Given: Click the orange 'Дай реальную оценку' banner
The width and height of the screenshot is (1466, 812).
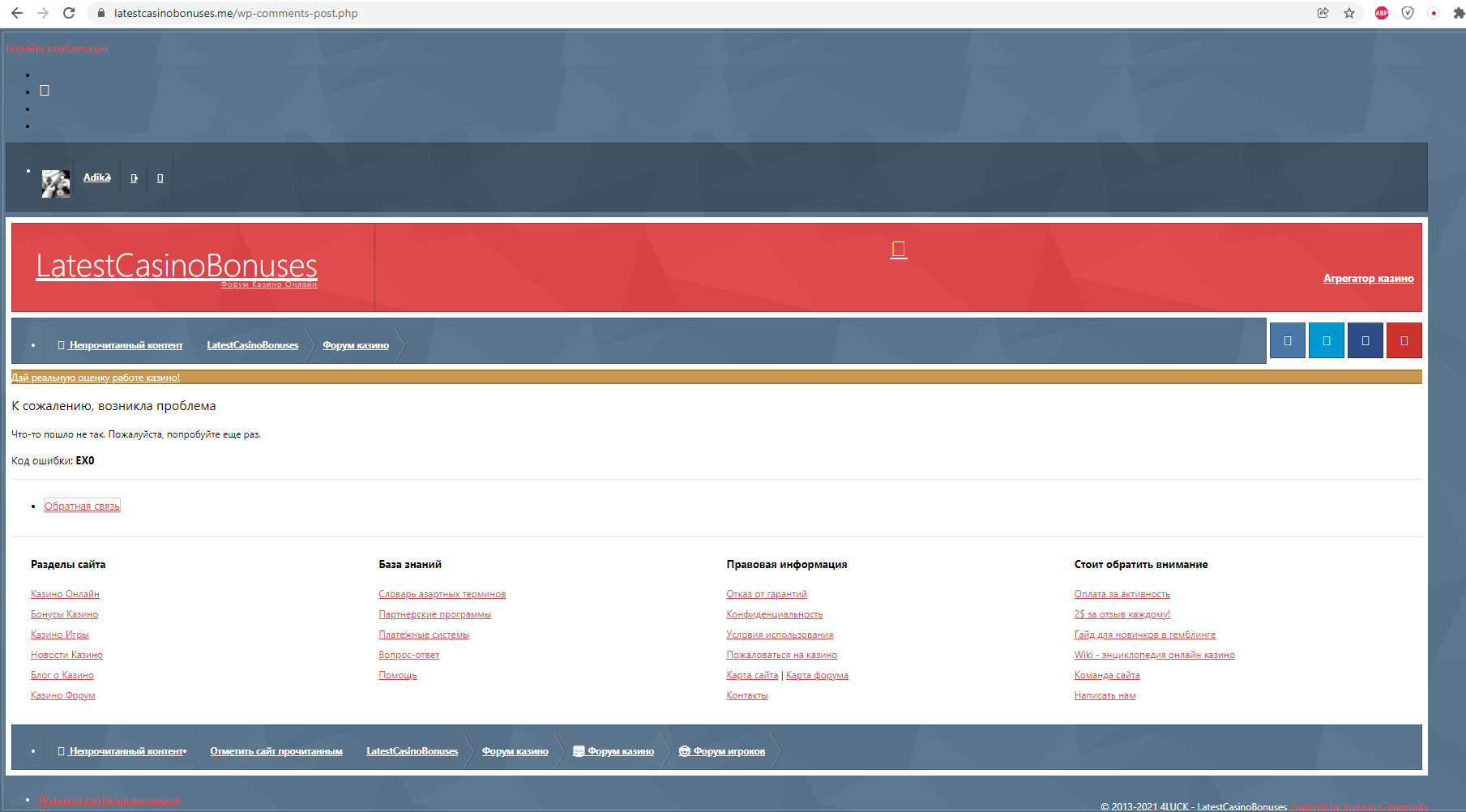Looking at the screenshot, I should click(x=96, y=378).
